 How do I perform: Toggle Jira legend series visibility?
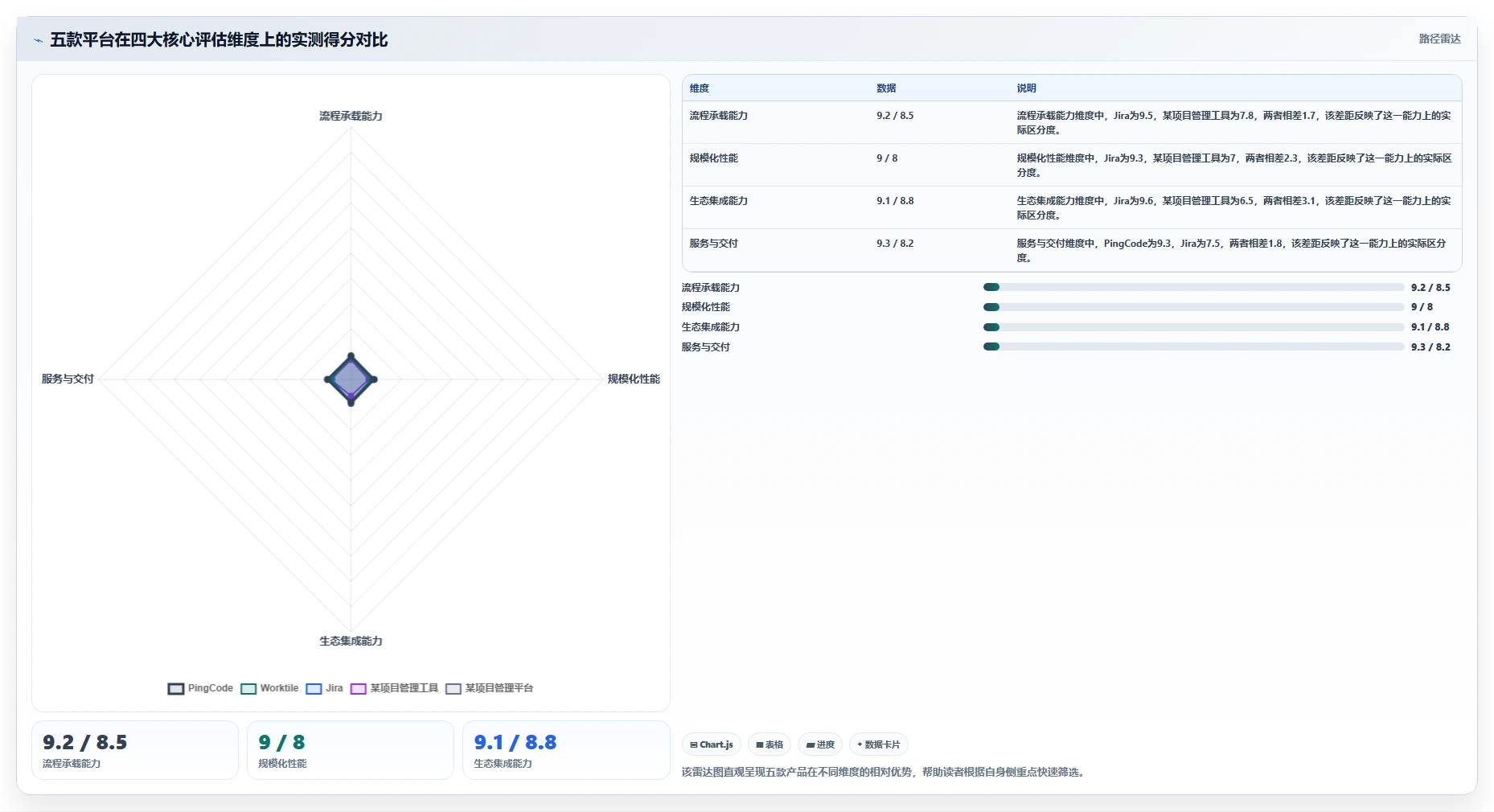click(324, 688)
